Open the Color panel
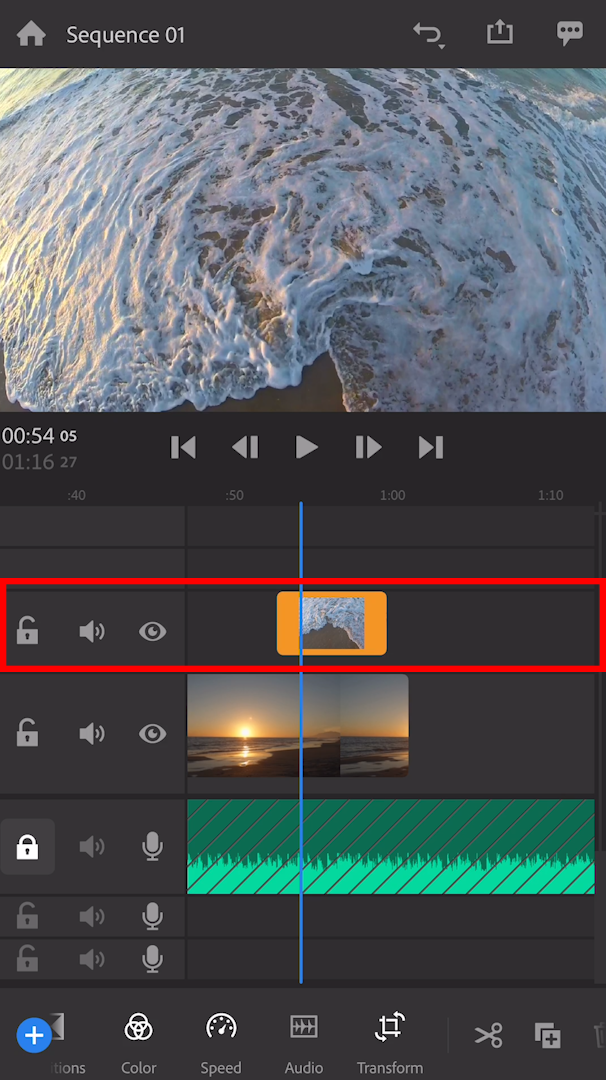 coord(138,1043)
